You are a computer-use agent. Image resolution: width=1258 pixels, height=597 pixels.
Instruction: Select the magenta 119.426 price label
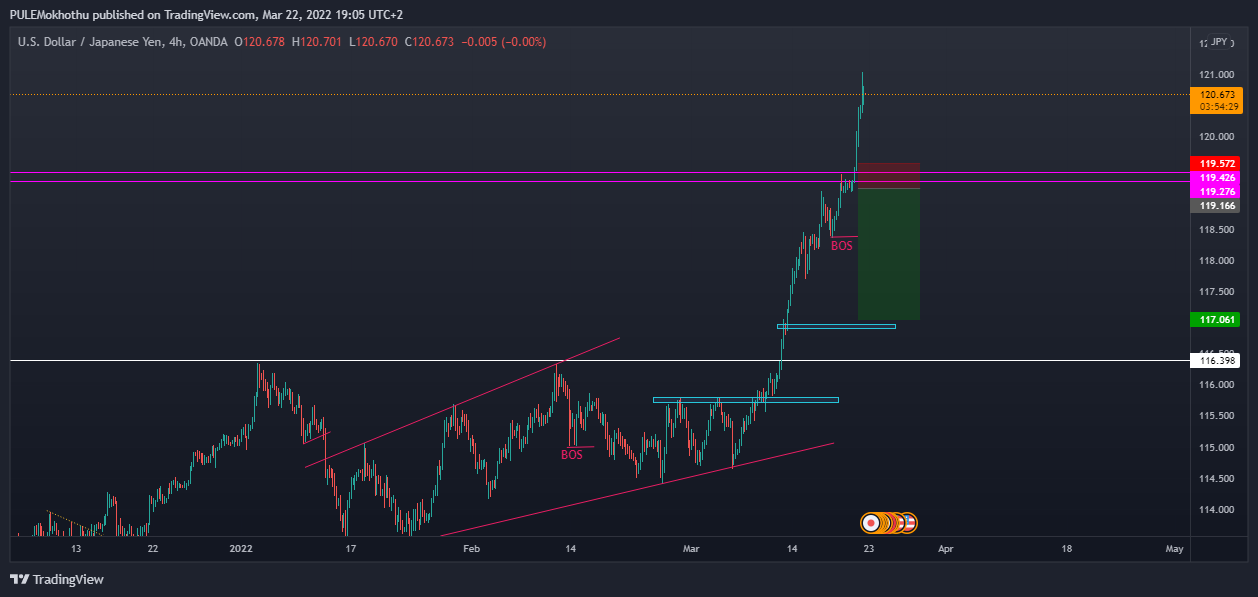click(x=1215, y=177)
